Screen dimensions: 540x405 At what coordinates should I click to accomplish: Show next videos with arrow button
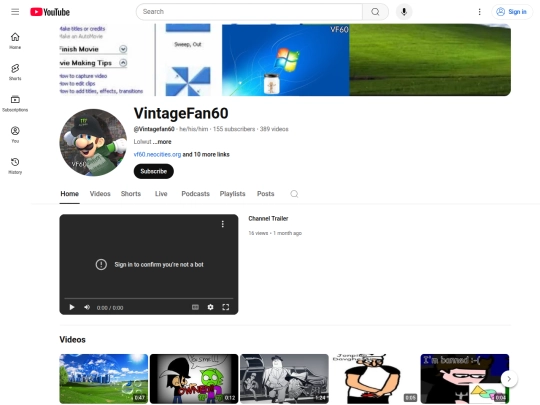tap(509, 379)
